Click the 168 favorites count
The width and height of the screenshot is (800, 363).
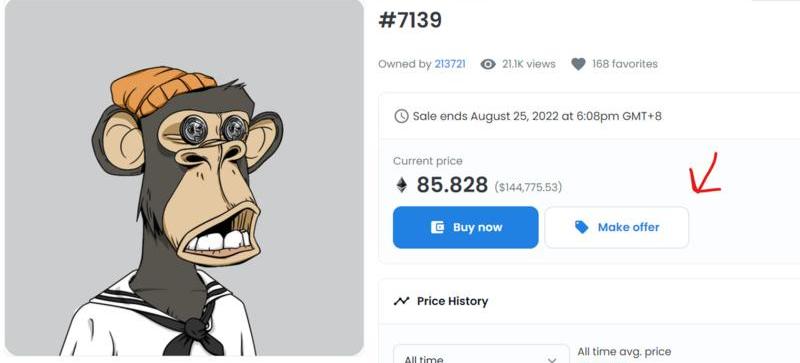tap(624, 64)
